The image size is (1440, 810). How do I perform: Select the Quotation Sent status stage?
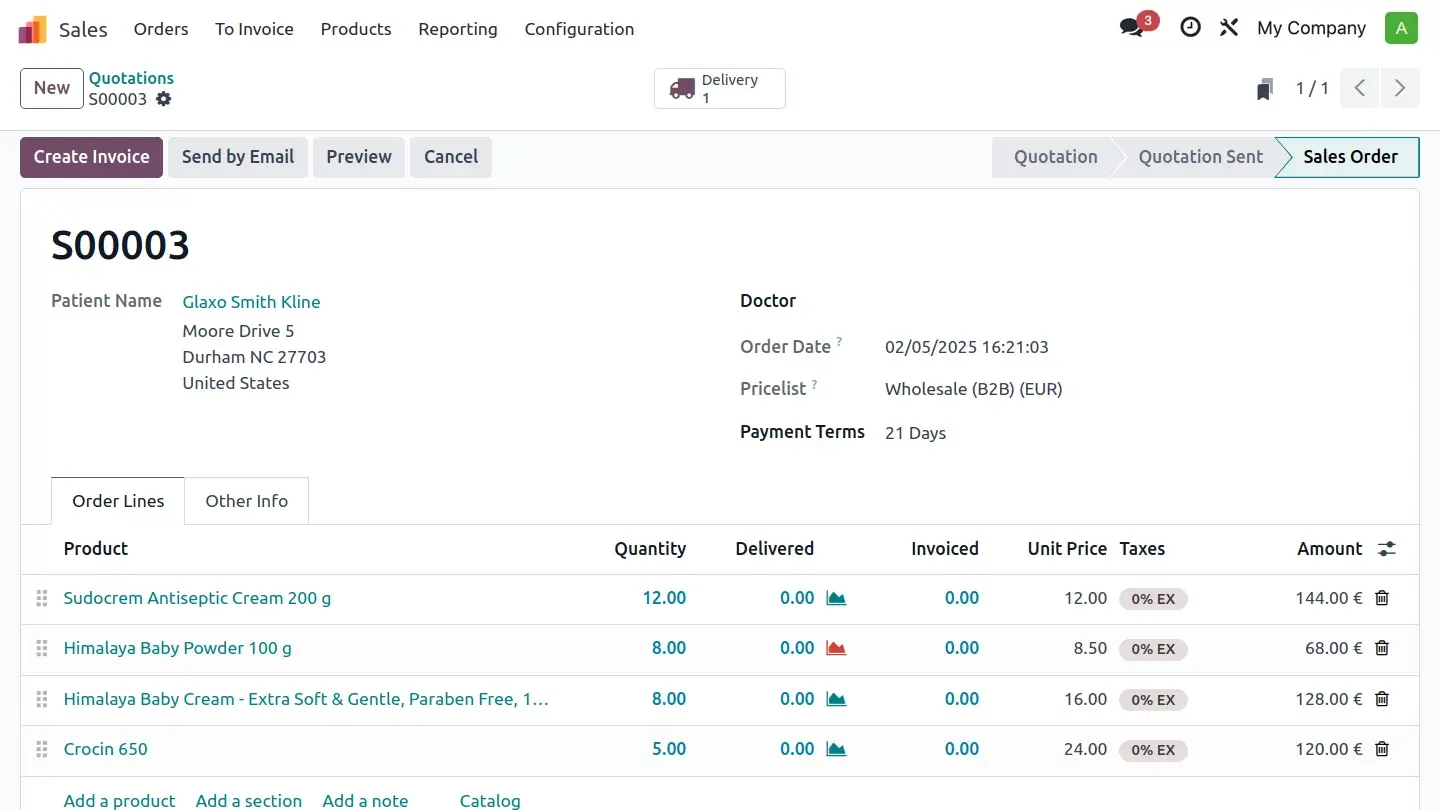pos(1200,157)
